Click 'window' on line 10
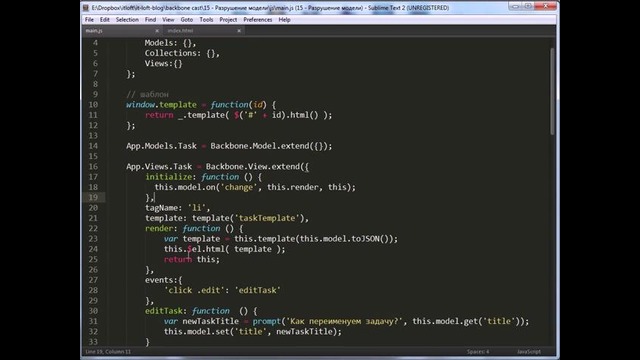Image resolution: width=640 pixels, height=360 pixels. click(x=140, y=104)
